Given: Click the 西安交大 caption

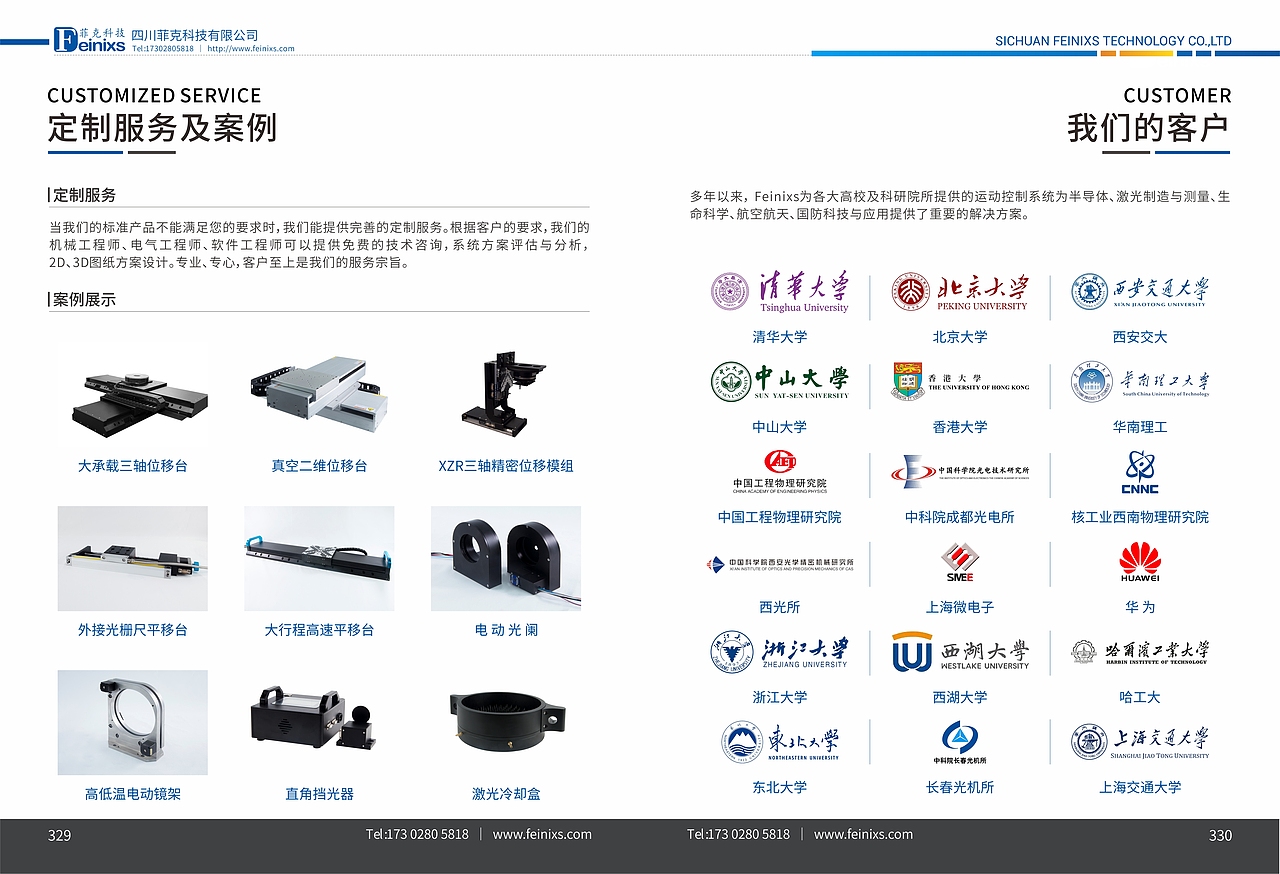Looking at the screenshot, I should [1140, 337].
